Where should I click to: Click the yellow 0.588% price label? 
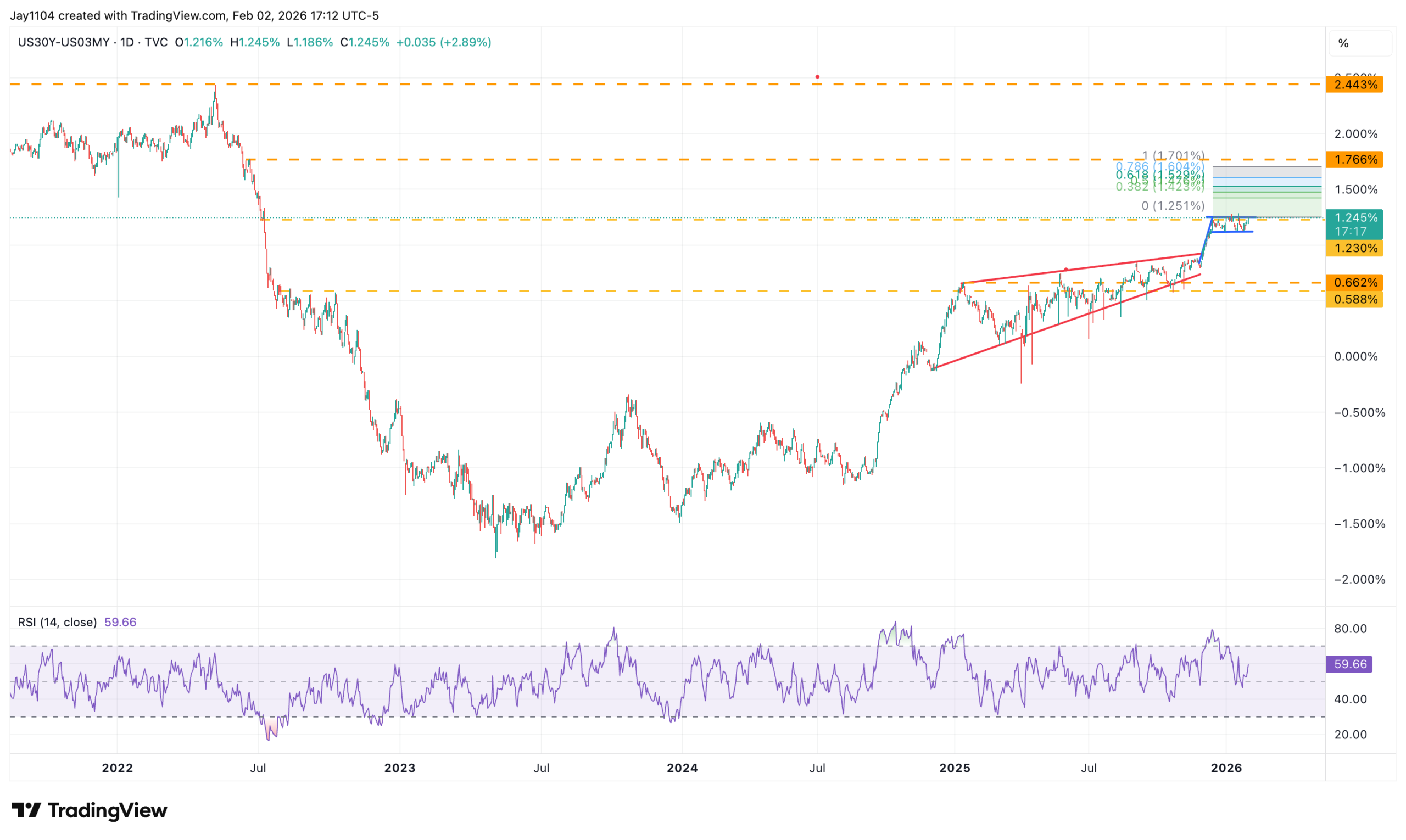click(x=1354, y=299)
